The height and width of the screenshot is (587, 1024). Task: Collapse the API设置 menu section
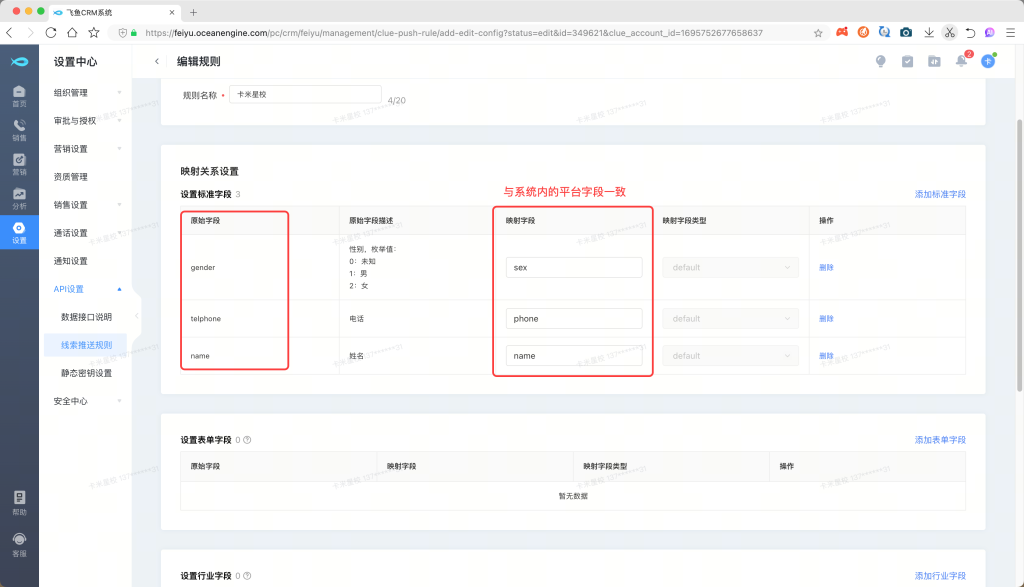click(87, 289)
